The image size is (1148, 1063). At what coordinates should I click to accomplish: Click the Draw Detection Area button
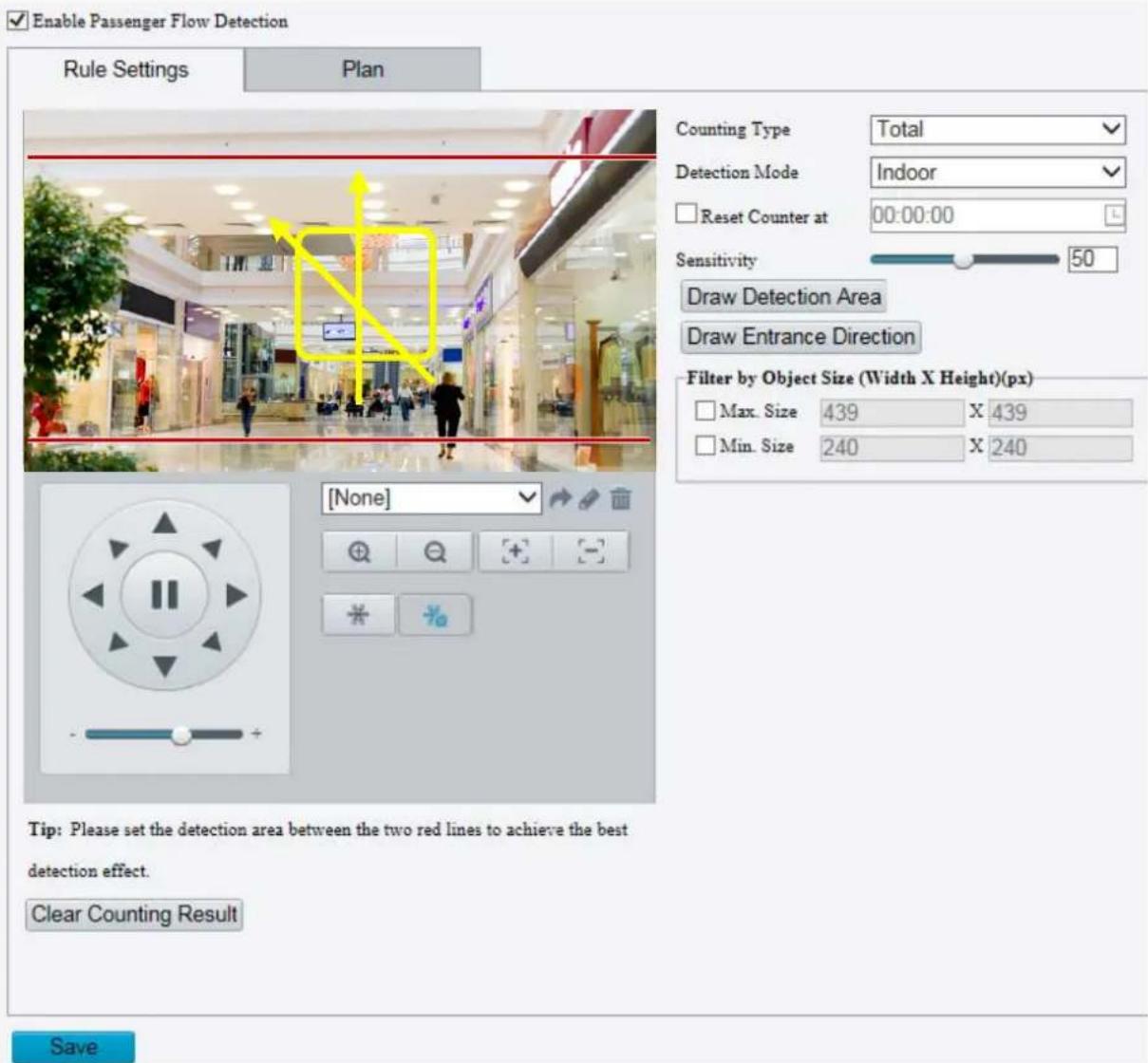pyautogui.click(x=783, y=297)
